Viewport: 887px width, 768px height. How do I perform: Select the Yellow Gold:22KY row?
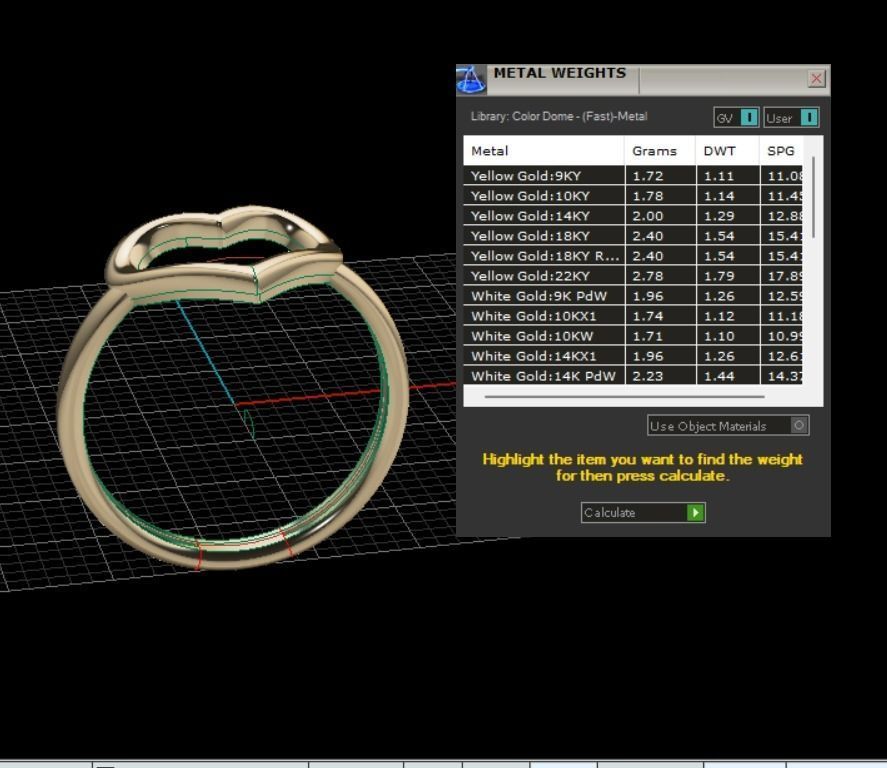(632, 276)
